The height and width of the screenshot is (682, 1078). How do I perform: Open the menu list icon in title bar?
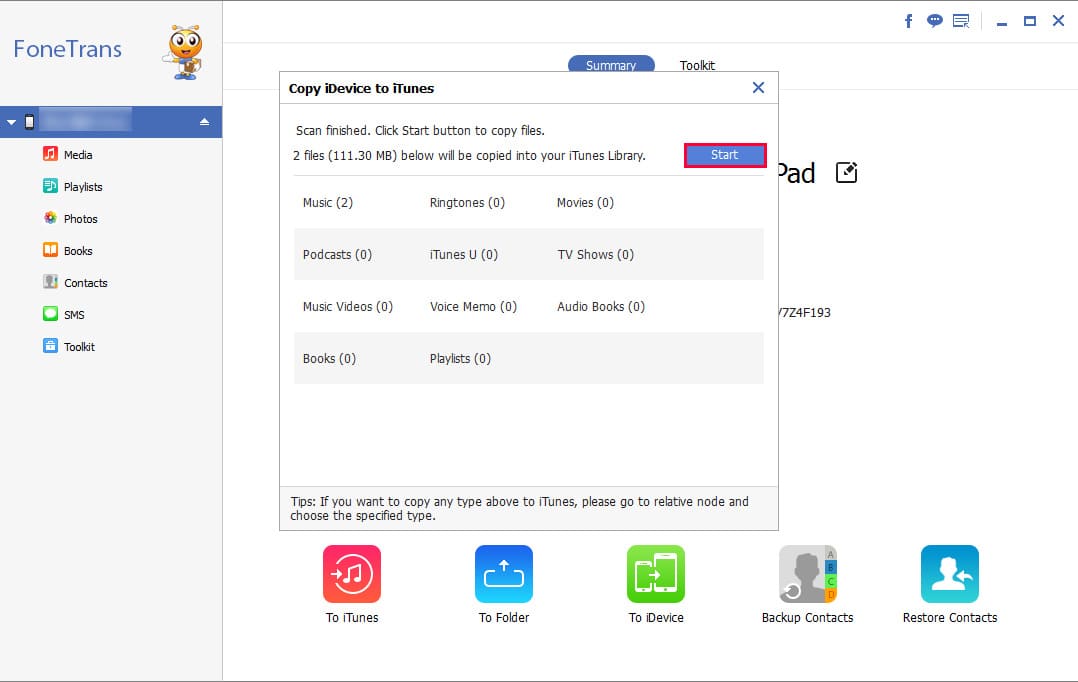coord(961,21)
